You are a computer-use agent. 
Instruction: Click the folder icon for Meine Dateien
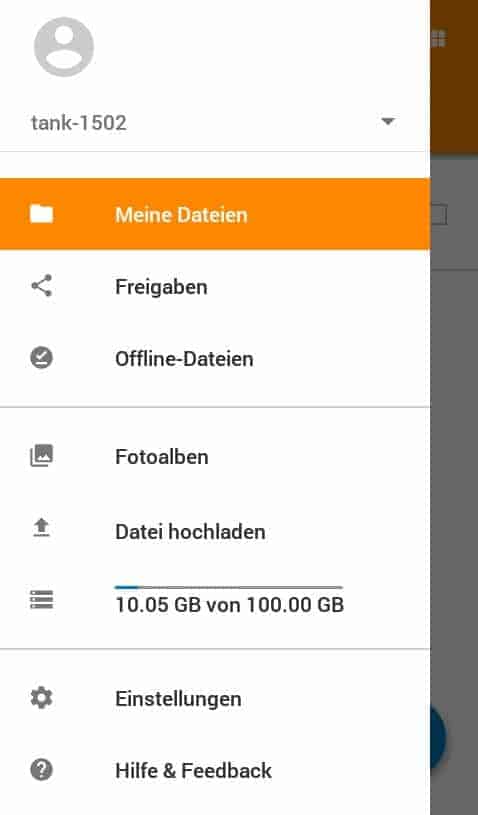(x=42, y=214)
